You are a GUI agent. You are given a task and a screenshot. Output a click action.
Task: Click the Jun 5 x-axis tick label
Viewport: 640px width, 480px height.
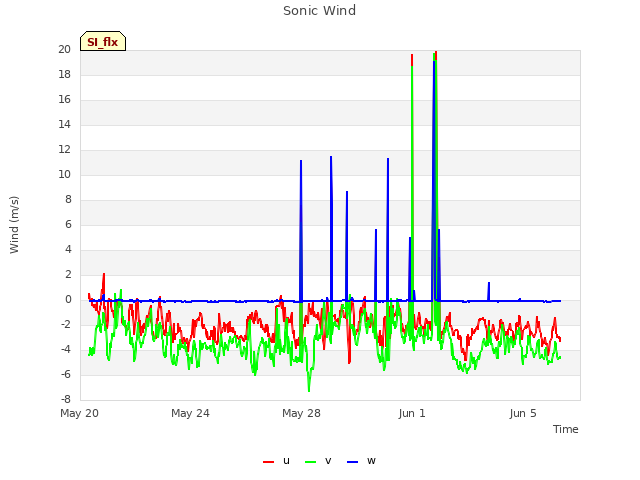coord(523,413)
